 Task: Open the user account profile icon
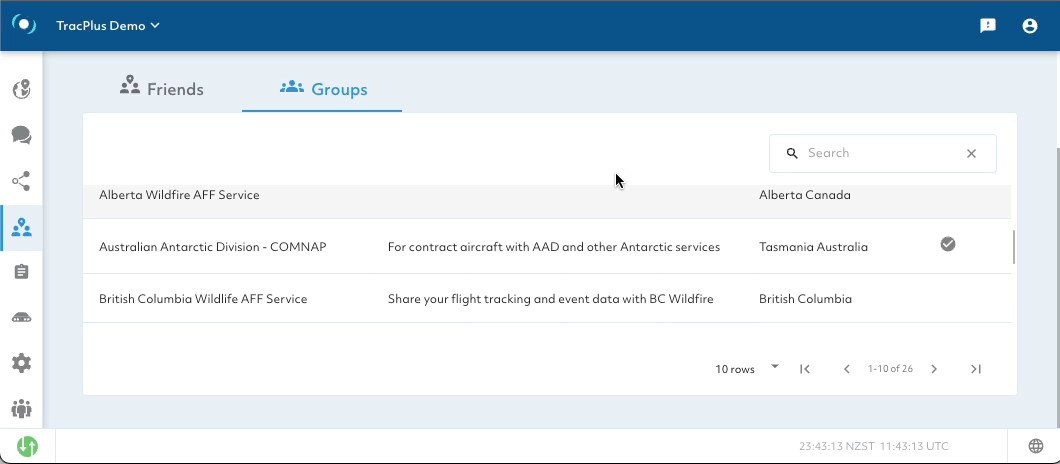1030,26
